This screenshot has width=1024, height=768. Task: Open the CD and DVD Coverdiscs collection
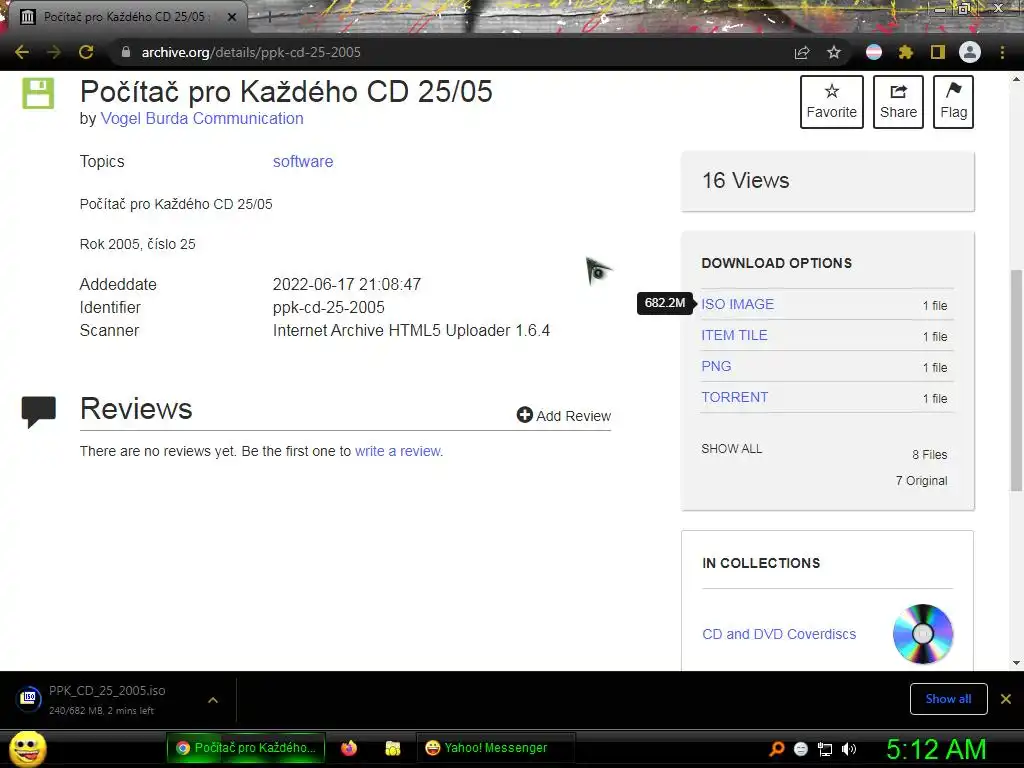coord(779,634)
